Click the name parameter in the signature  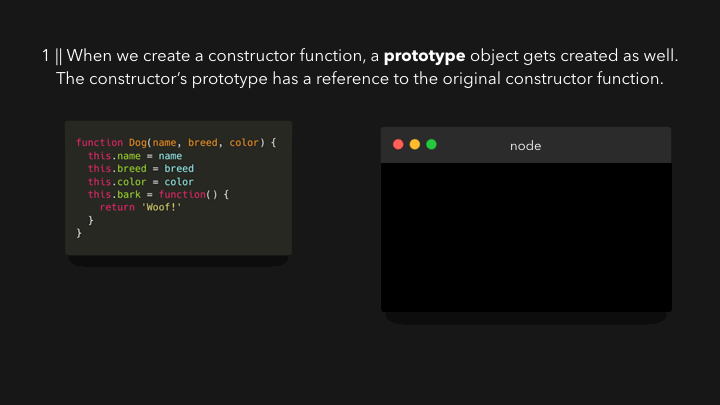pyautogui.click(x=164, y=143)
